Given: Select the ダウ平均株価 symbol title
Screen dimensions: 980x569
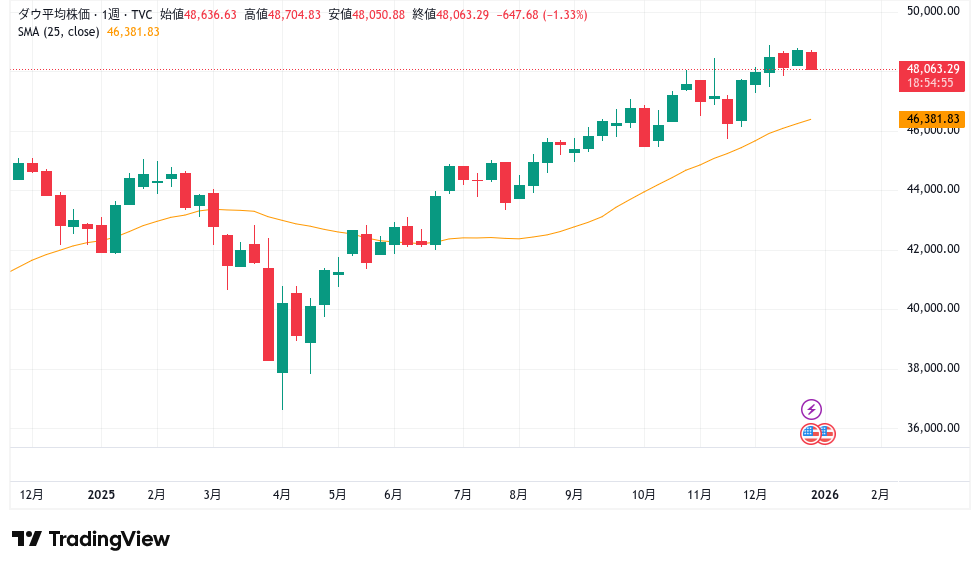Looking at the screenshot, I should point(55,15).
